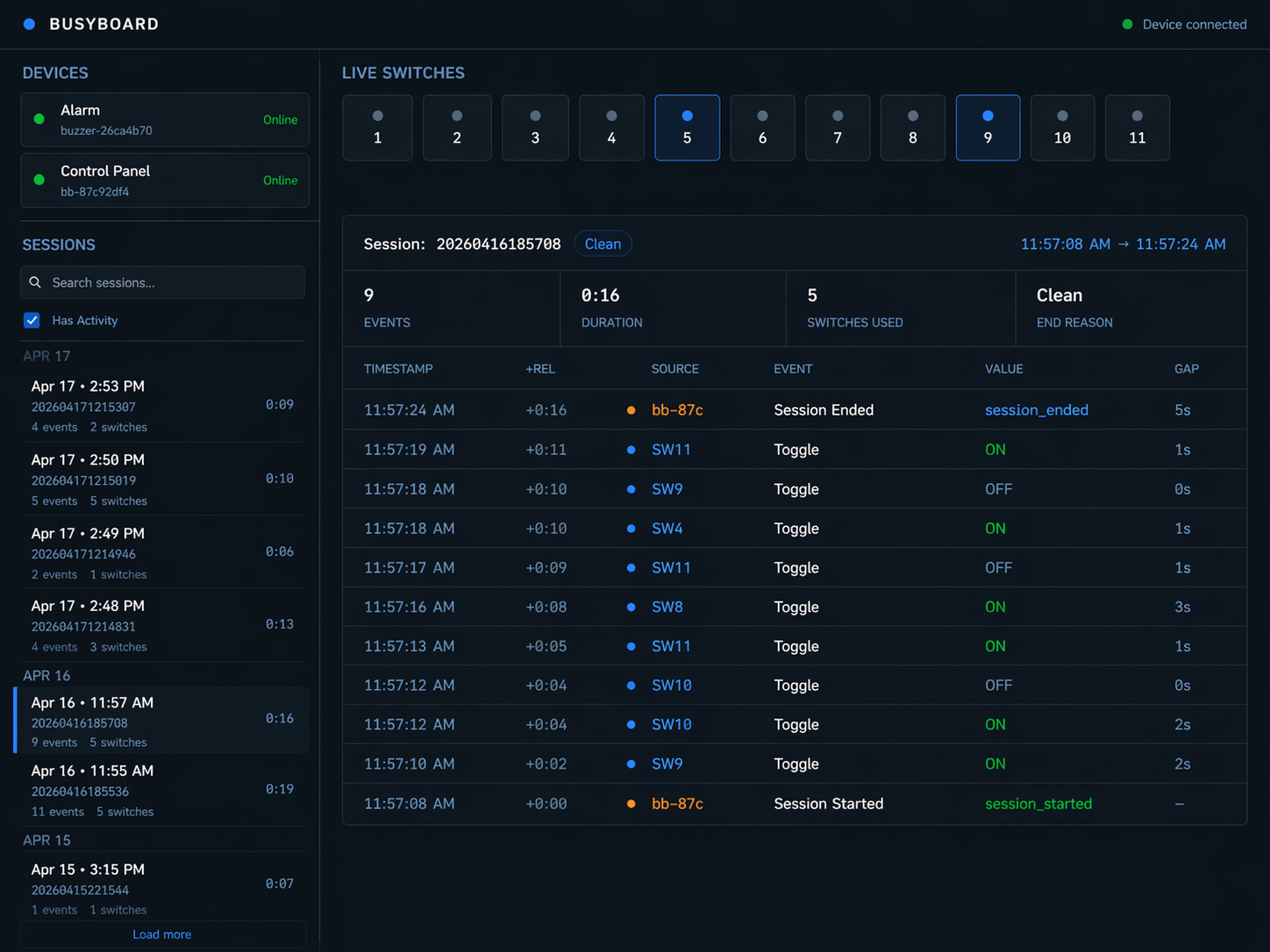
Task: Open the Apr 17 2:53 PM session
Action: (x=162, y=405)
